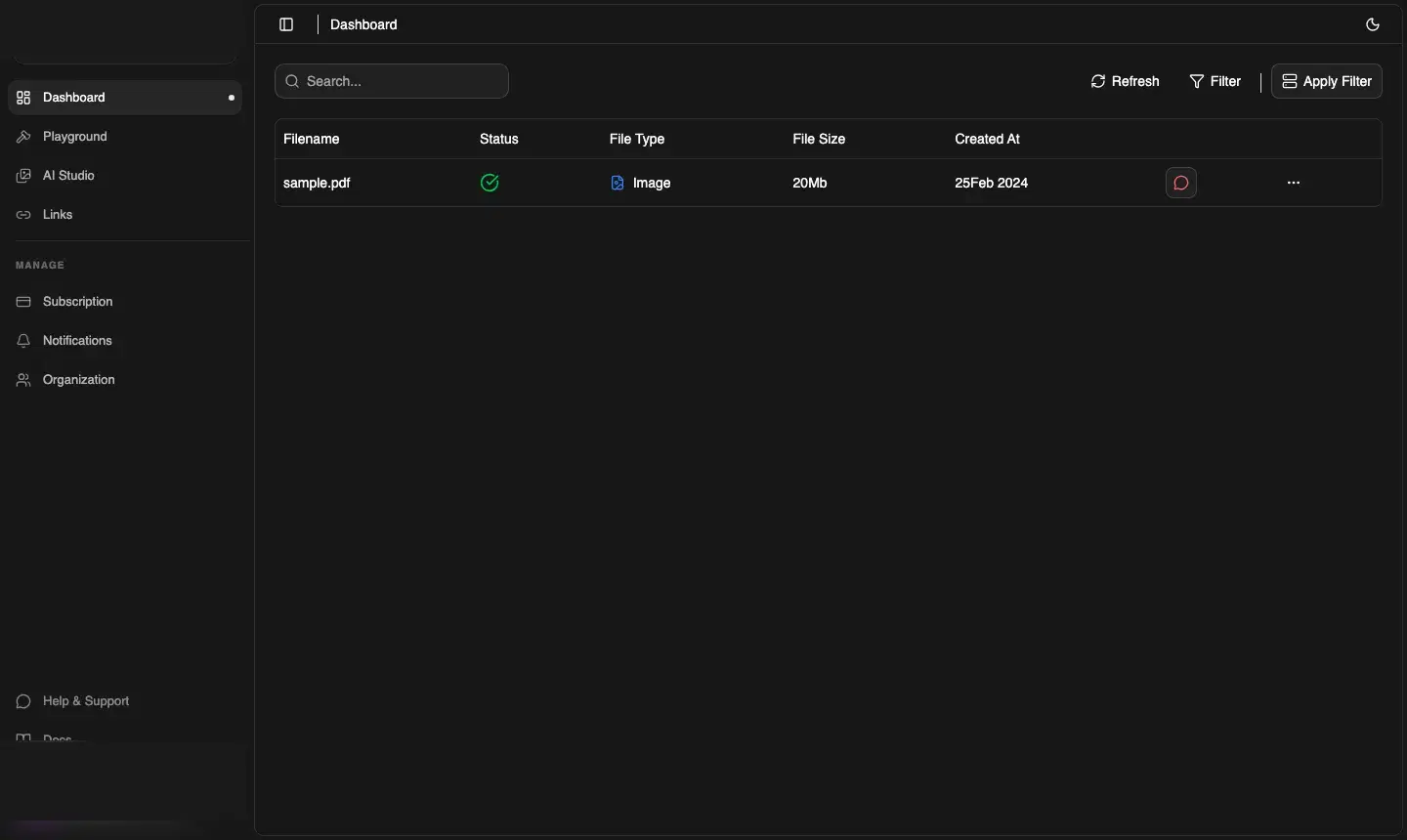Open comment bubble for sample.pdf
The height and width of the screenshot is (840, 1407).
click(1181, 183)
